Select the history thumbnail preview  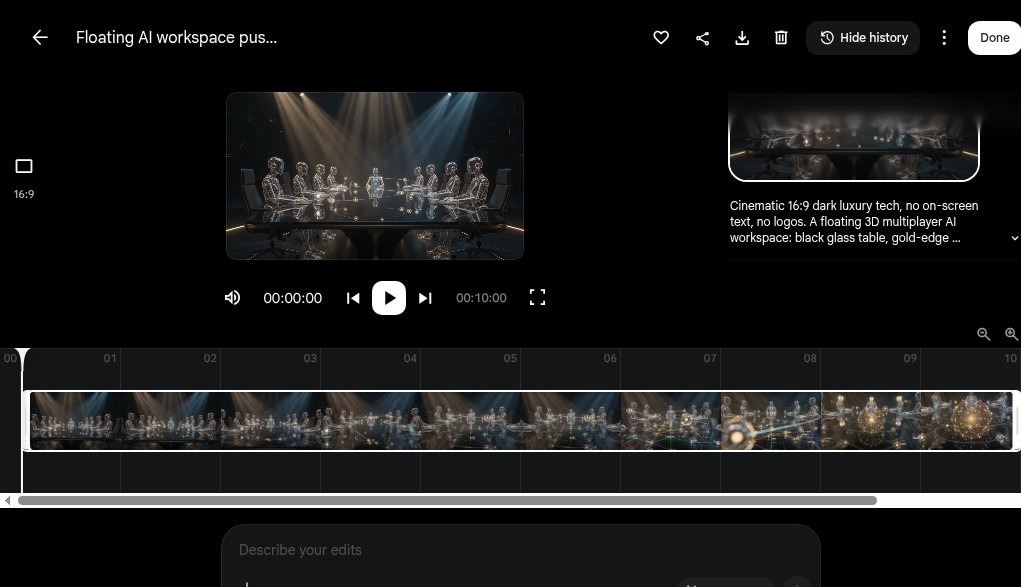tap(854, 138)
